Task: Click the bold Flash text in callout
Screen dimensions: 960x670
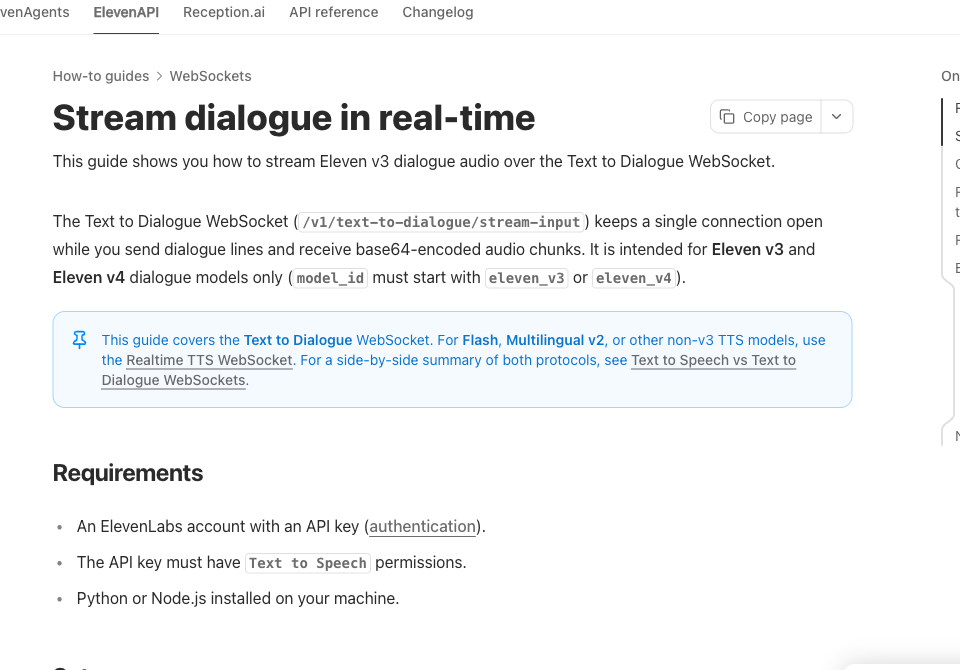Action: [x=480, y=340]
